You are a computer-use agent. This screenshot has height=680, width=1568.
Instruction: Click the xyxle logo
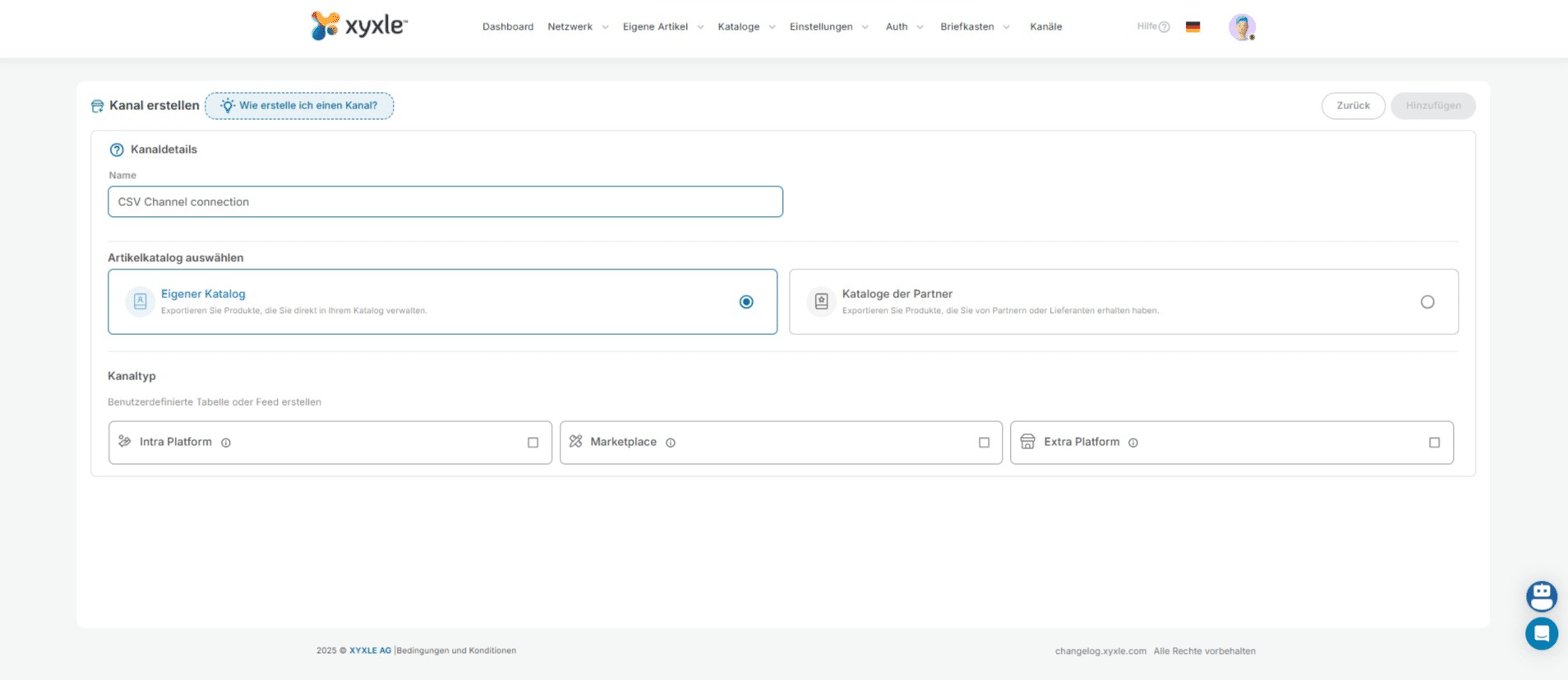359,25
